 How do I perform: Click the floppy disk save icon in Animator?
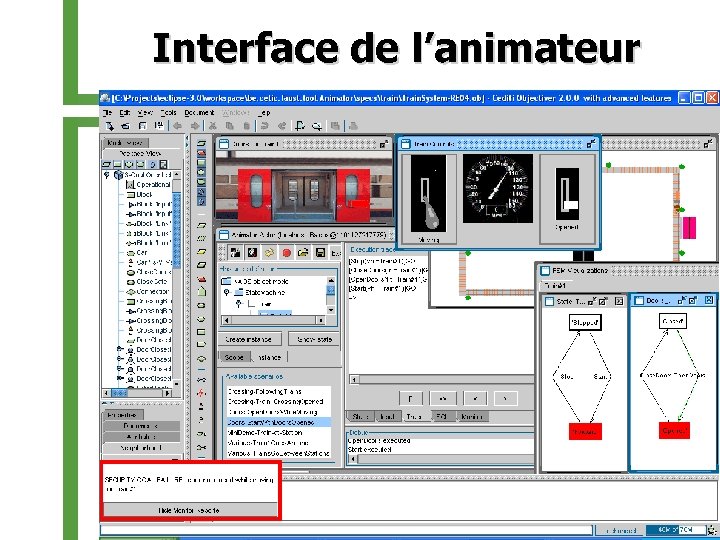point(320,253)
